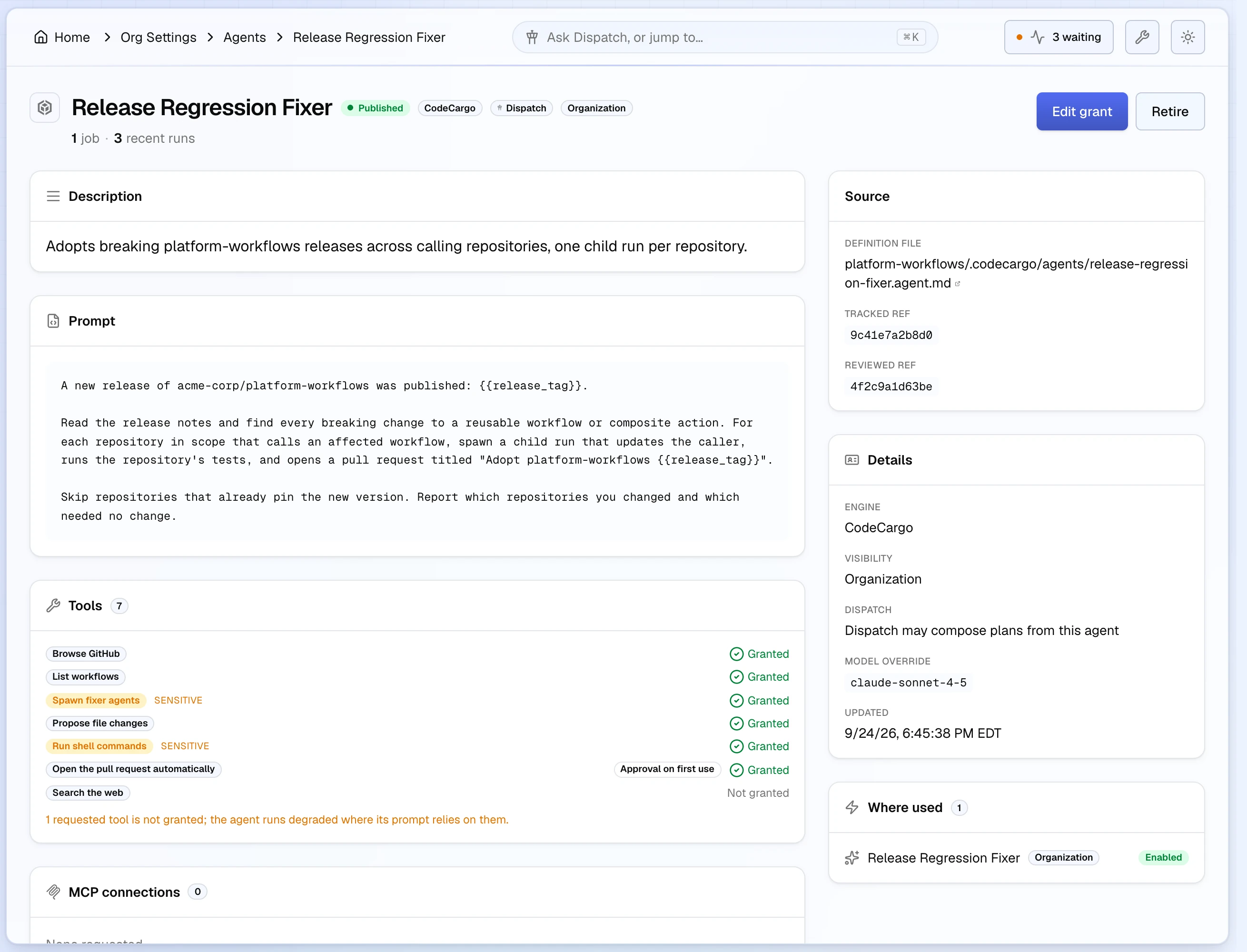Select the List workflows tool chip
The height and width of the screenshot is (952, 1247).
86,676
